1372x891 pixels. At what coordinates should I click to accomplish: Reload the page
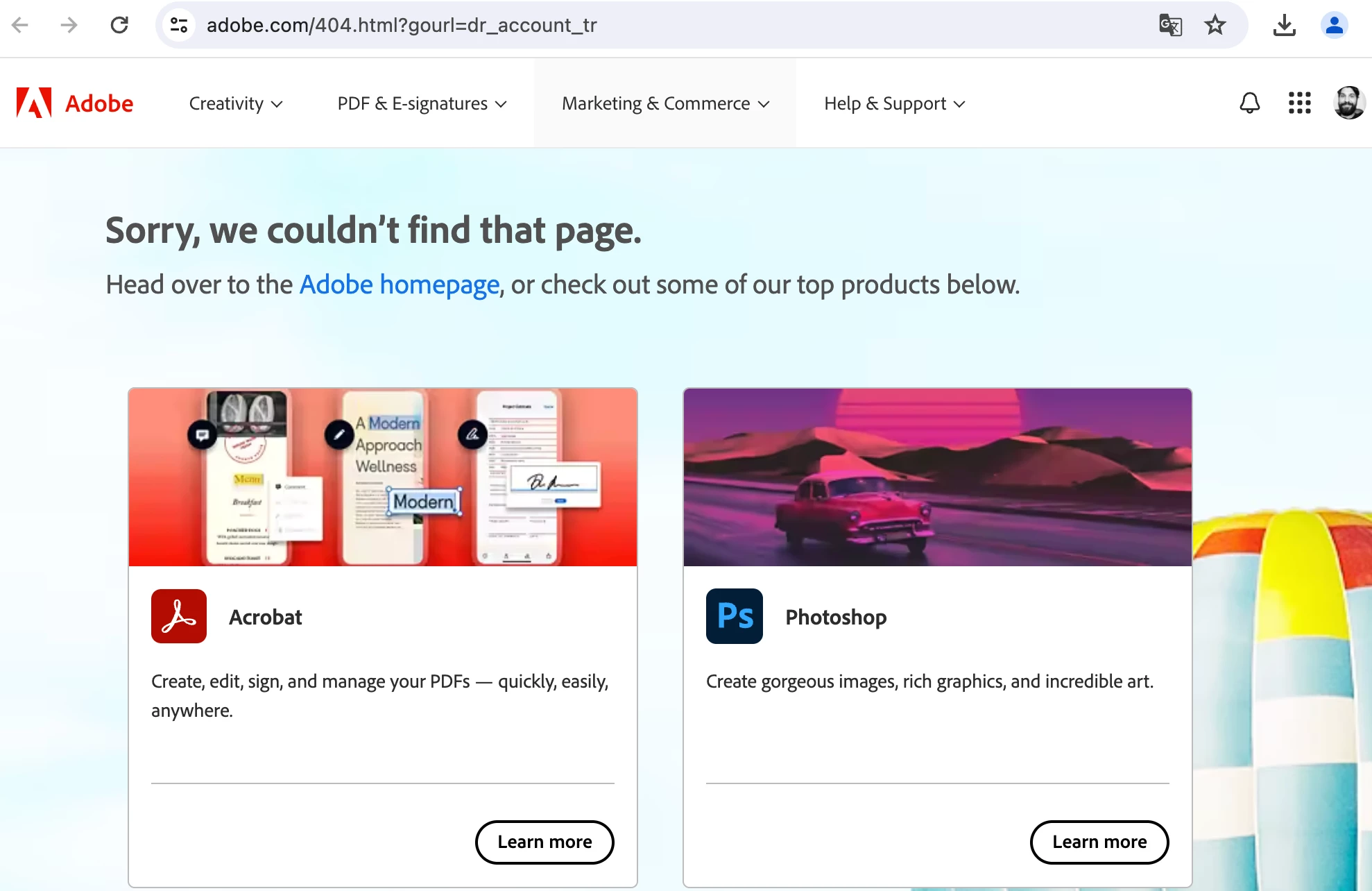119,26
